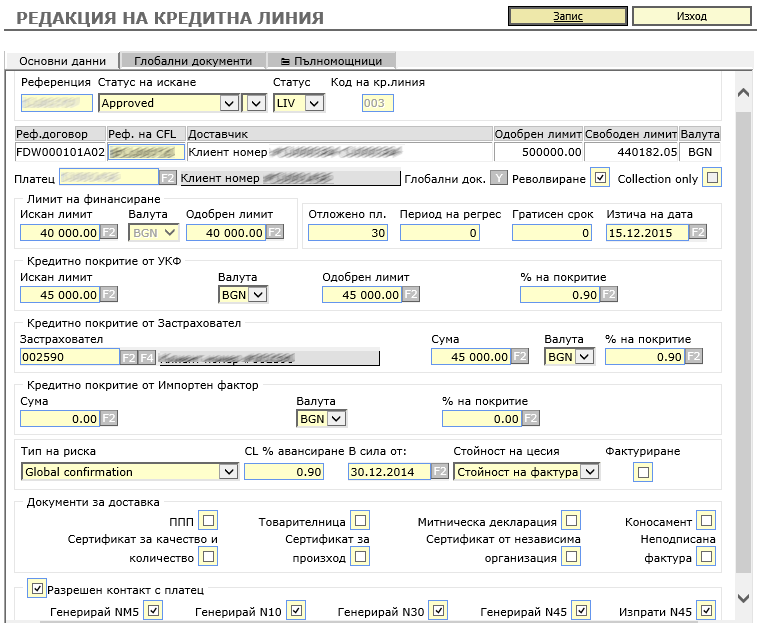
Task: Switch to Основни данни tab
Action: point(62,61)
